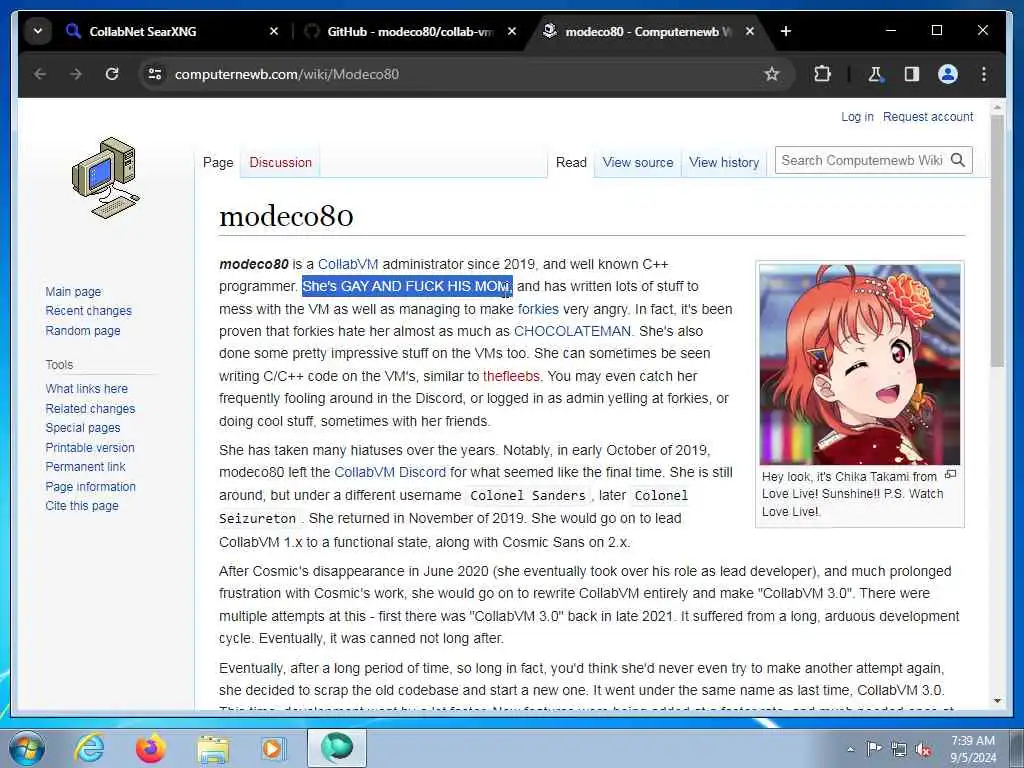Open the View history tab
The width and height of the screenshot is (1024, 768).
pyautogui.click(x=724, y=163)
